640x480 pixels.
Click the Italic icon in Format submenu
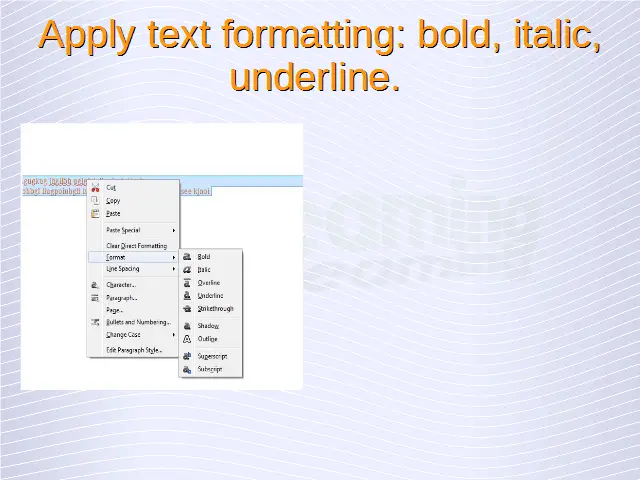click(187, 270)
